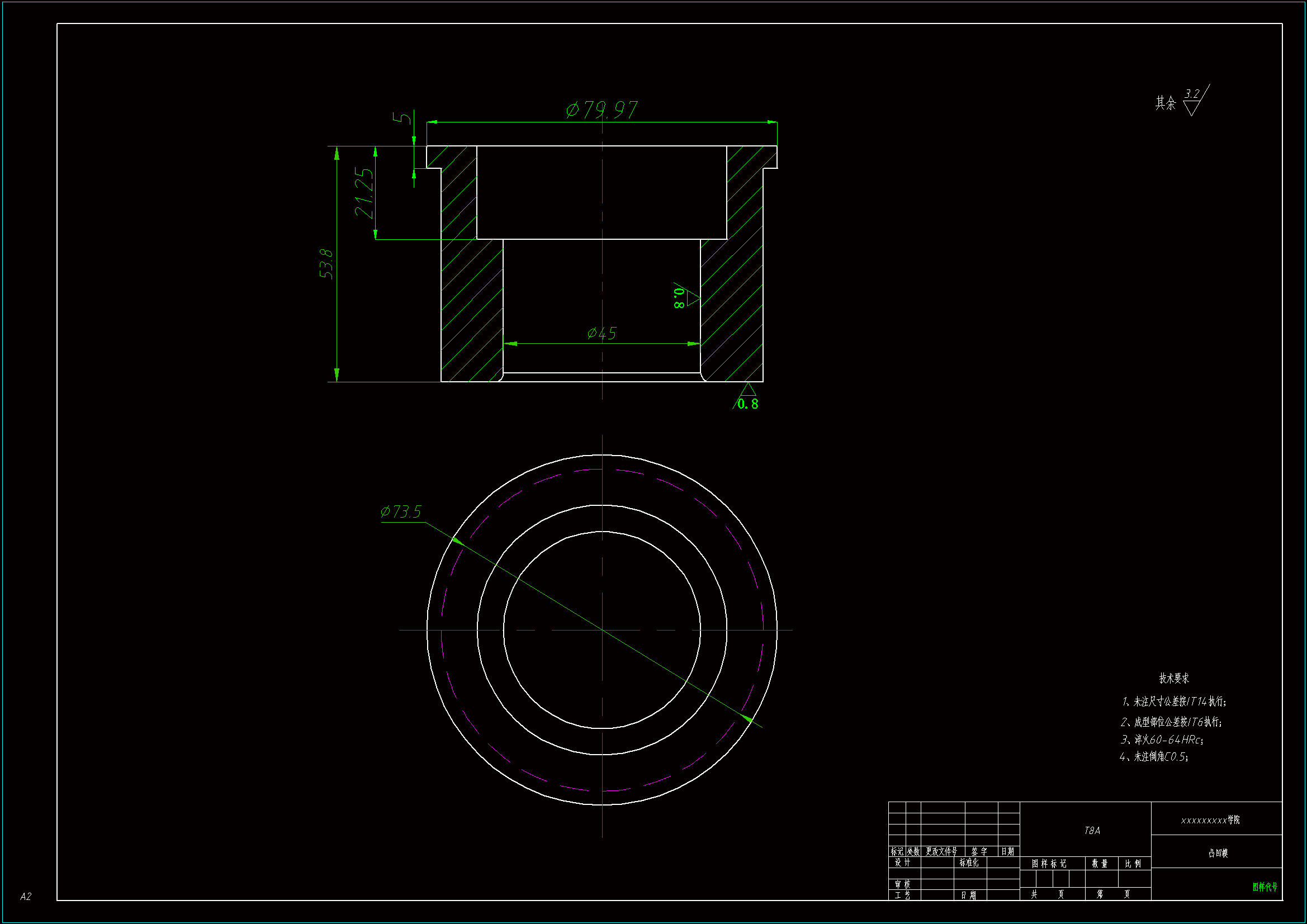Click the 3.2 roughness symbol at top right
Image resolution: width=1307 pixels, height=924 pixels.
tap(1194, 101)
